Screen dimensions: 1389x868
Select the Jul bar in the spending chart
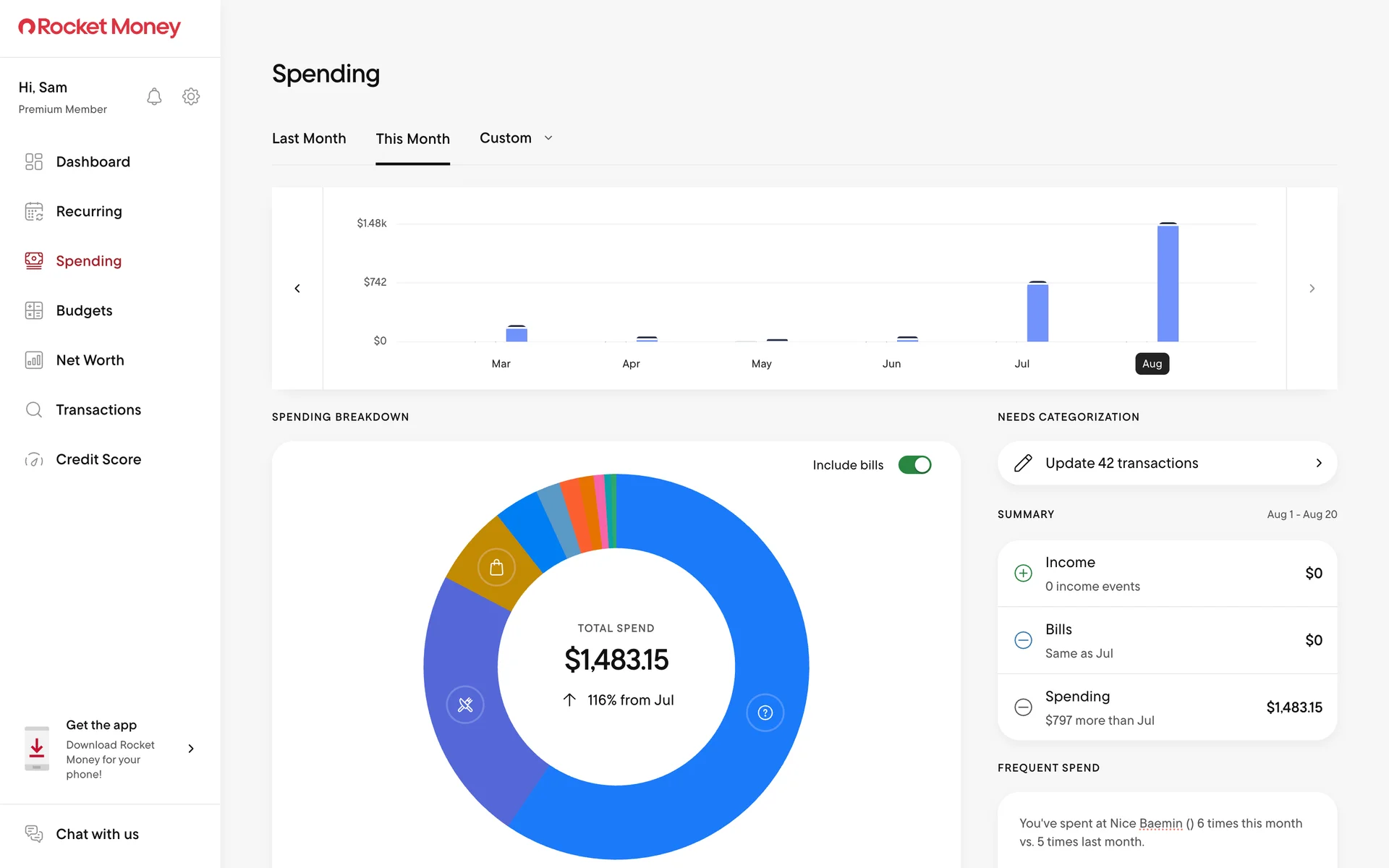(1037, 312)
